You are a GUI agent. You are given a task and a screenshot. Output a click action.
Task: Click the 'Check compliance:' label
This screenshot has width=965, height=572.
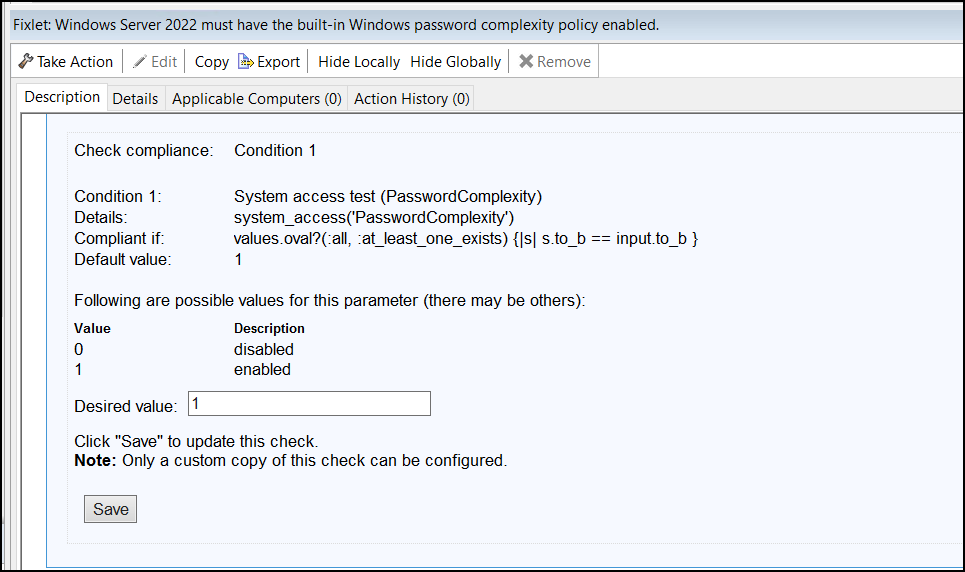(144, 151)
